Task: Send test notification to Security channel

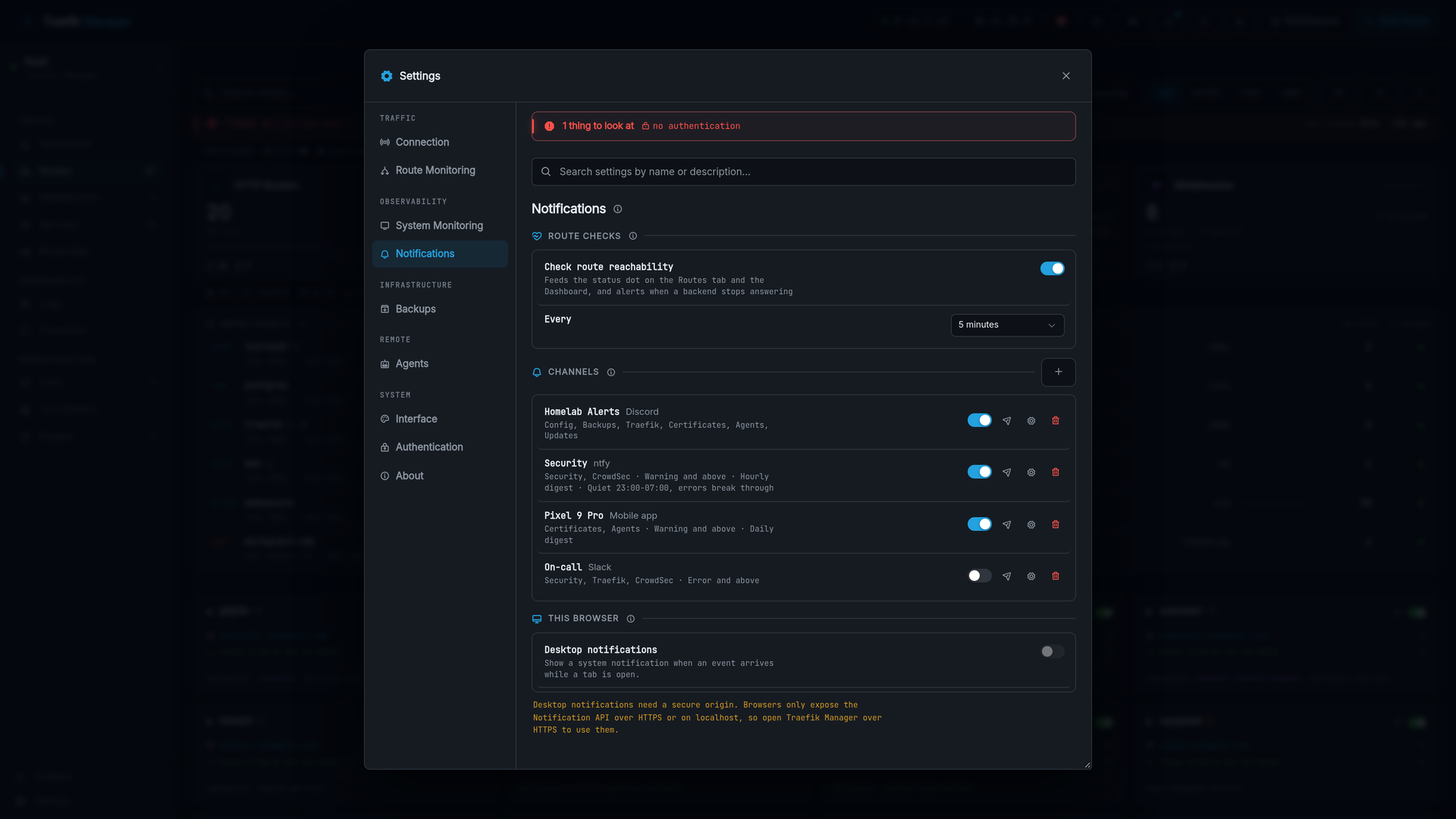Action: tap(1006, 472)
